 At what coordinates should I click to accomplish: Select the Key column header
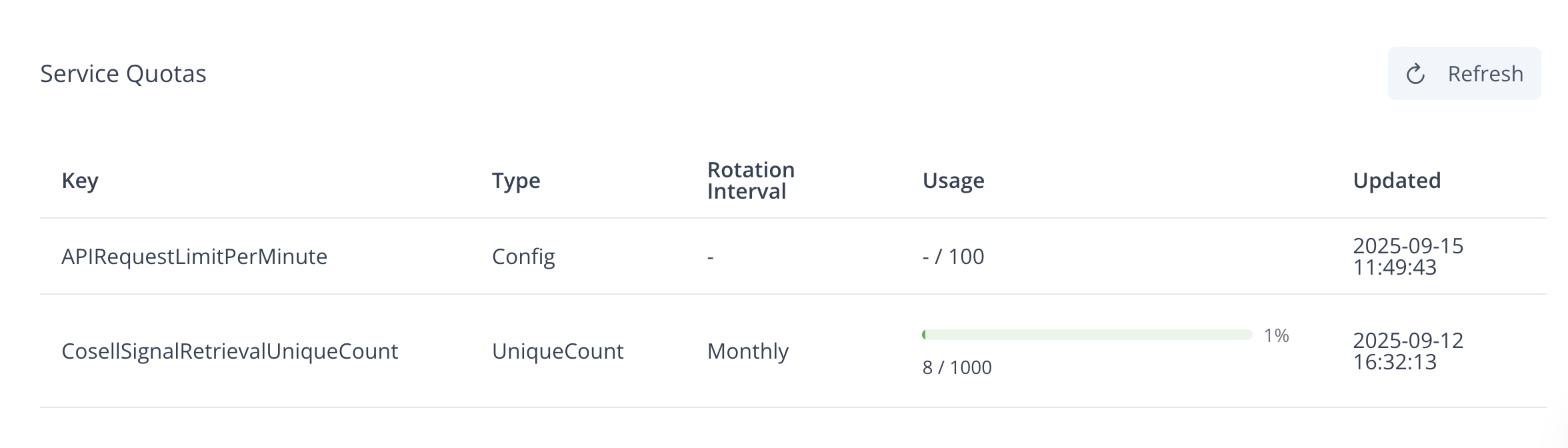point(80,181)
